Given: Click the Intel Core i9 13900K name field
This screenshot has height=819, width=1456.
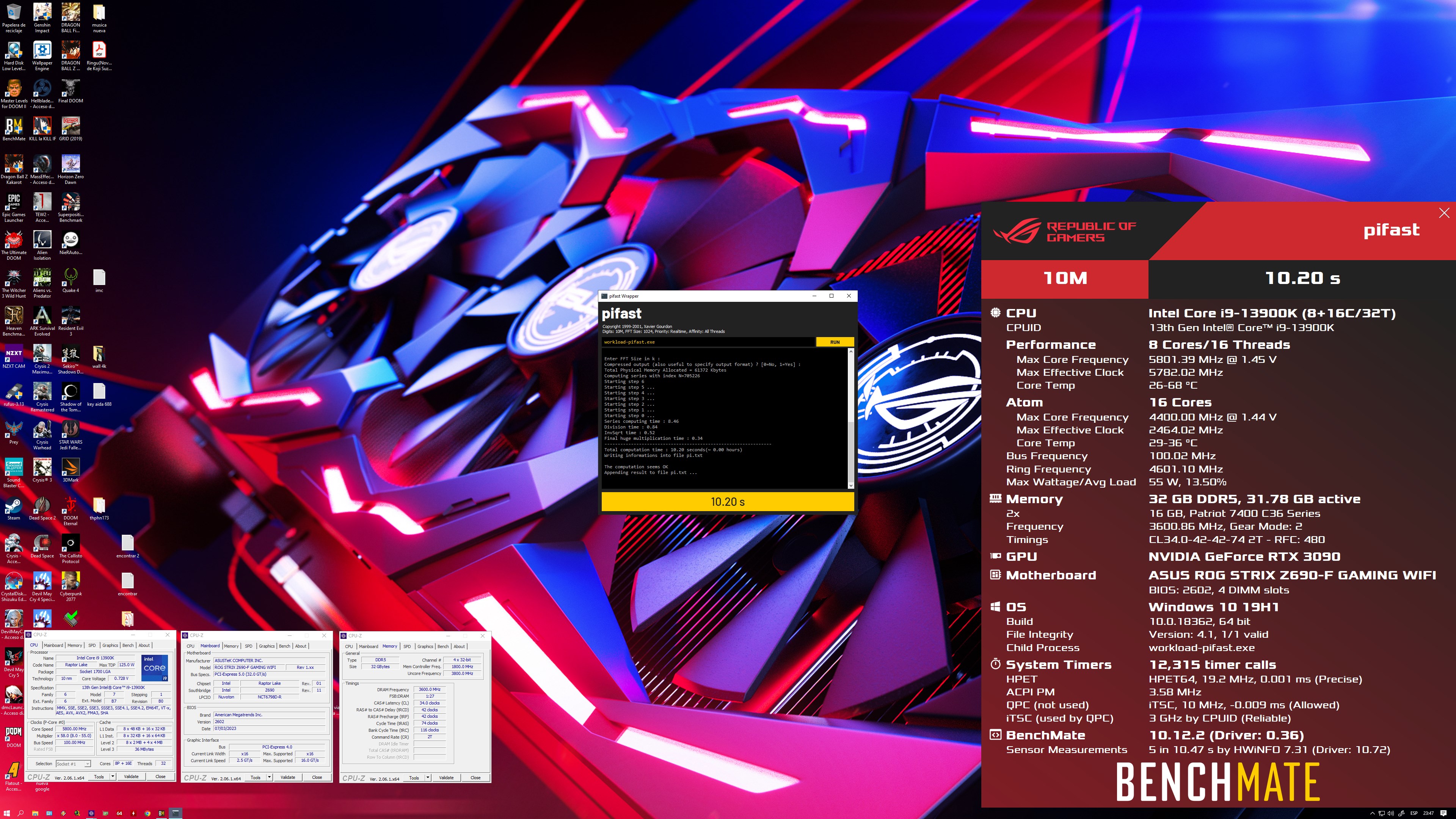Looking at the screenshot, I should [96, 658].
